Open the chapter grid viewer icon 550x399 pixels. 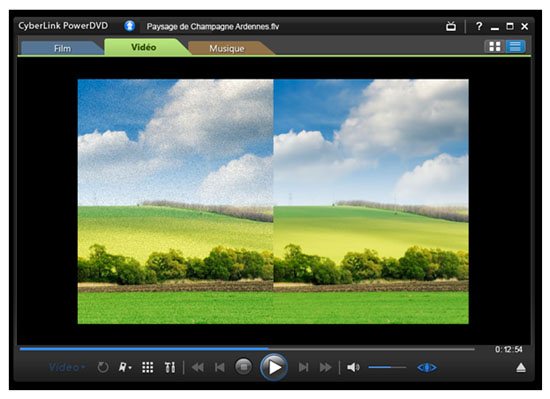pos(148,367)
